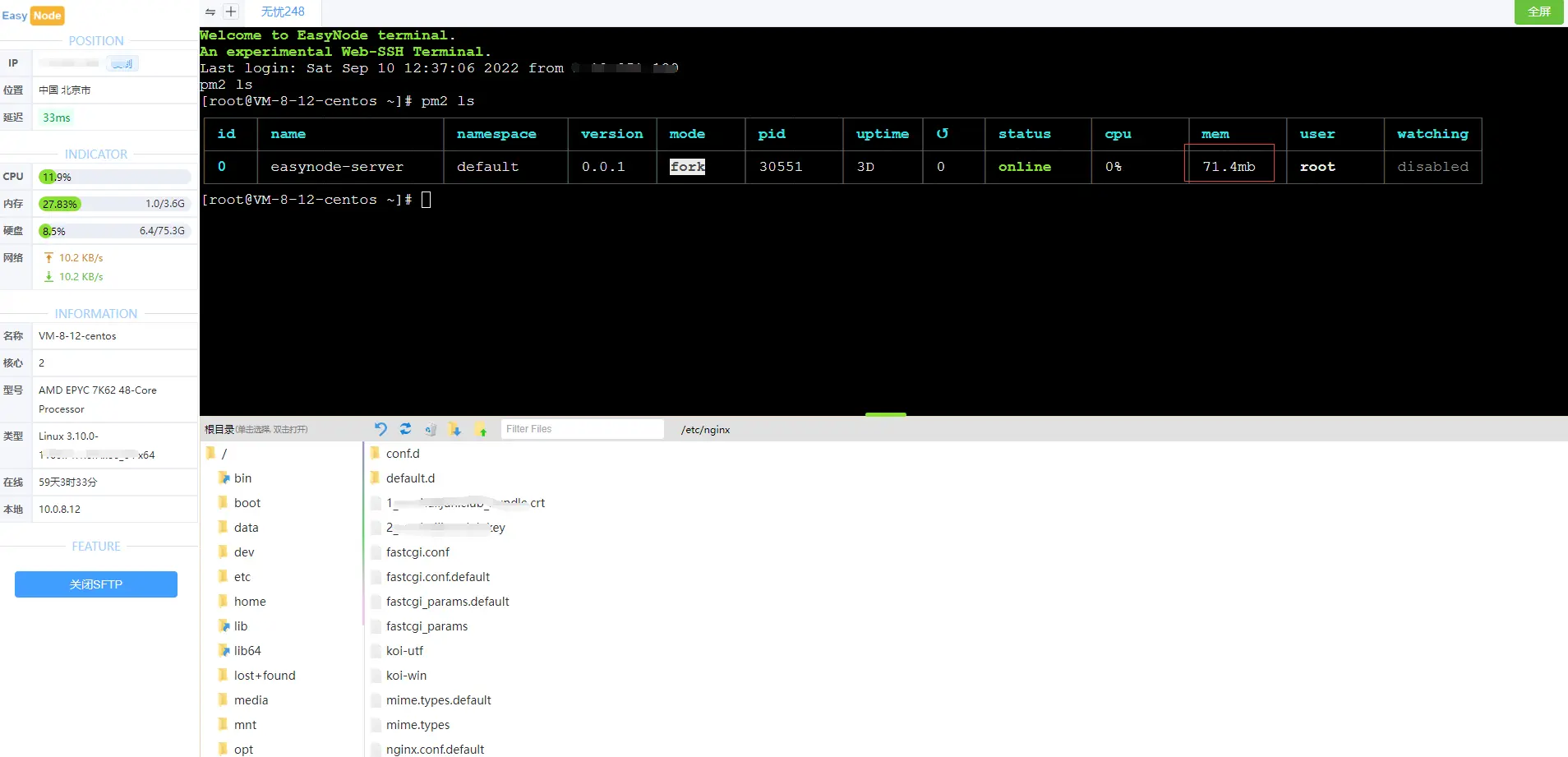Select the etc folder in root tree
Viewport: 1568px width, 757px height.
pyautogui.click(x=242, y=577)
